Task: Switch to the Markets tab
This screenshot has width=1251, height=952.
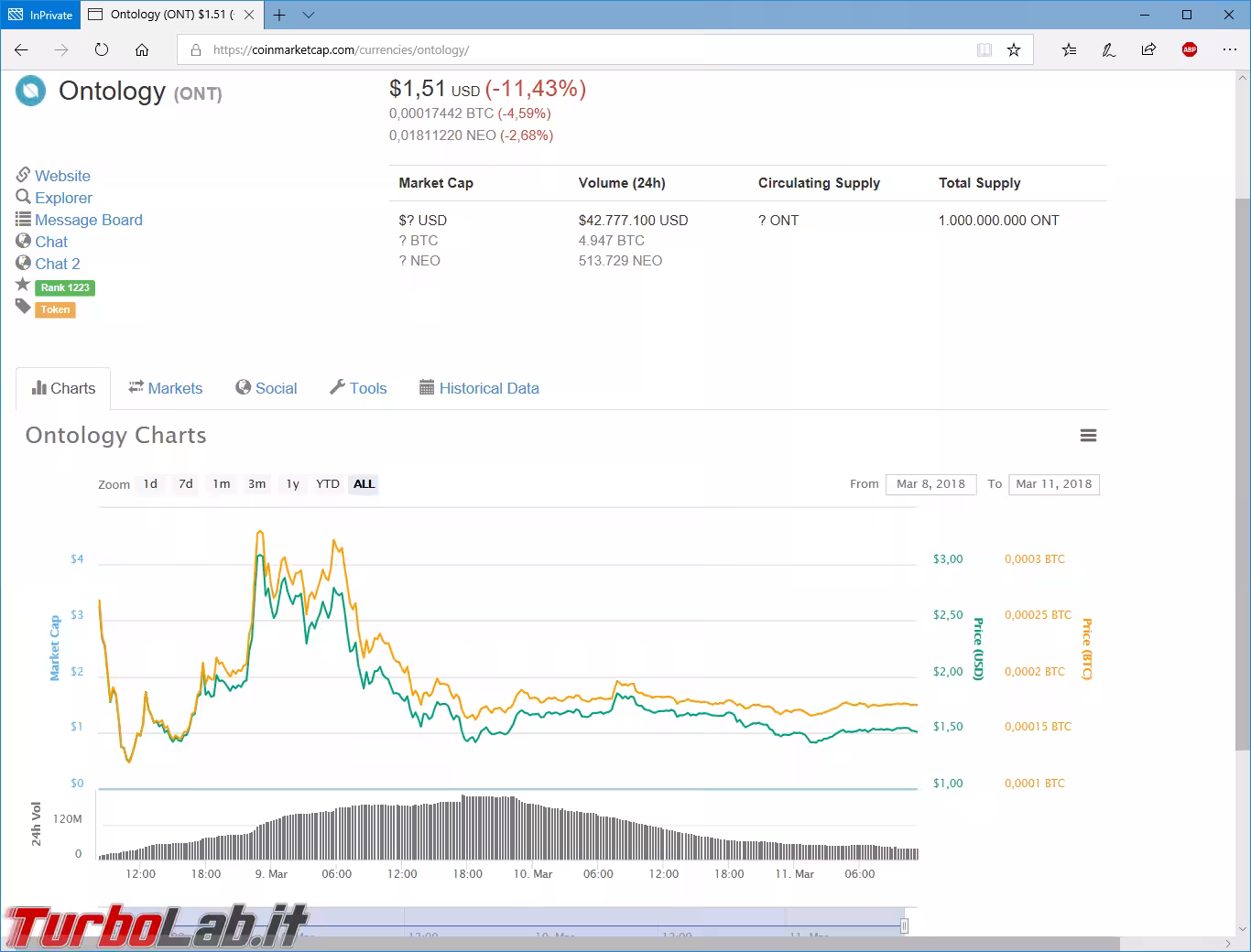Action: click(x=166, y=388)
